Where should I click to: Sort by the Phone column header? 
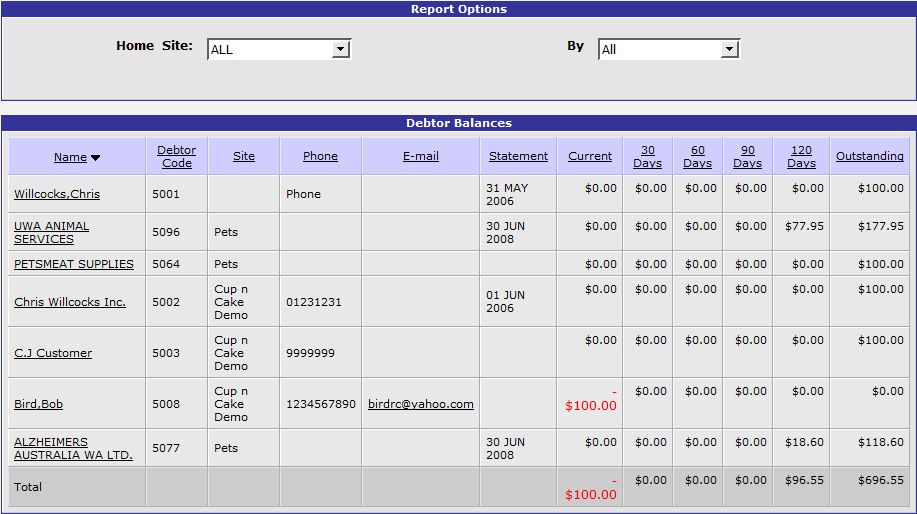click(320, 156)
